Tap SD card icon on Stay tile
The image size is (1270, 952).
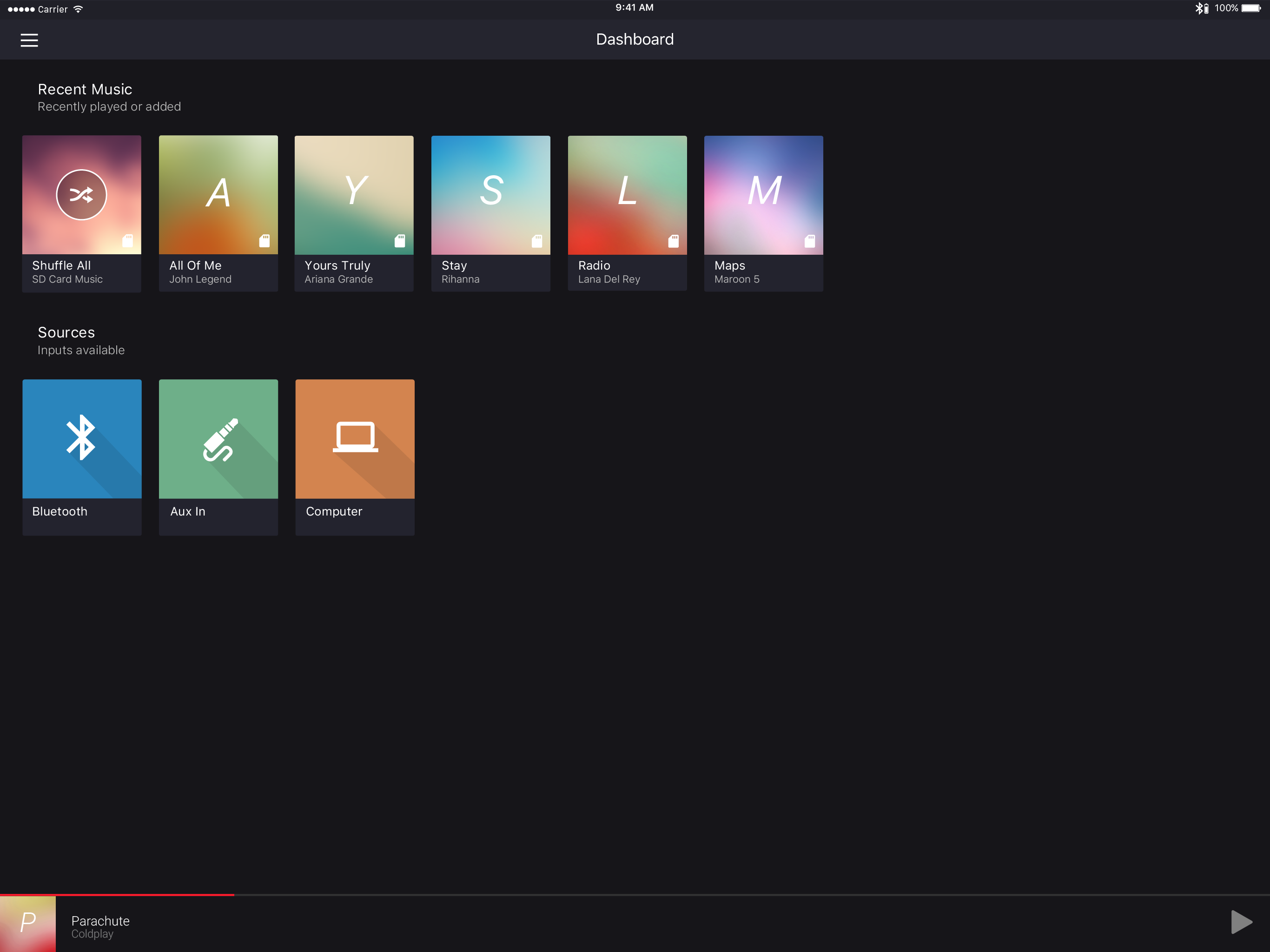click(x=537, y=241)
